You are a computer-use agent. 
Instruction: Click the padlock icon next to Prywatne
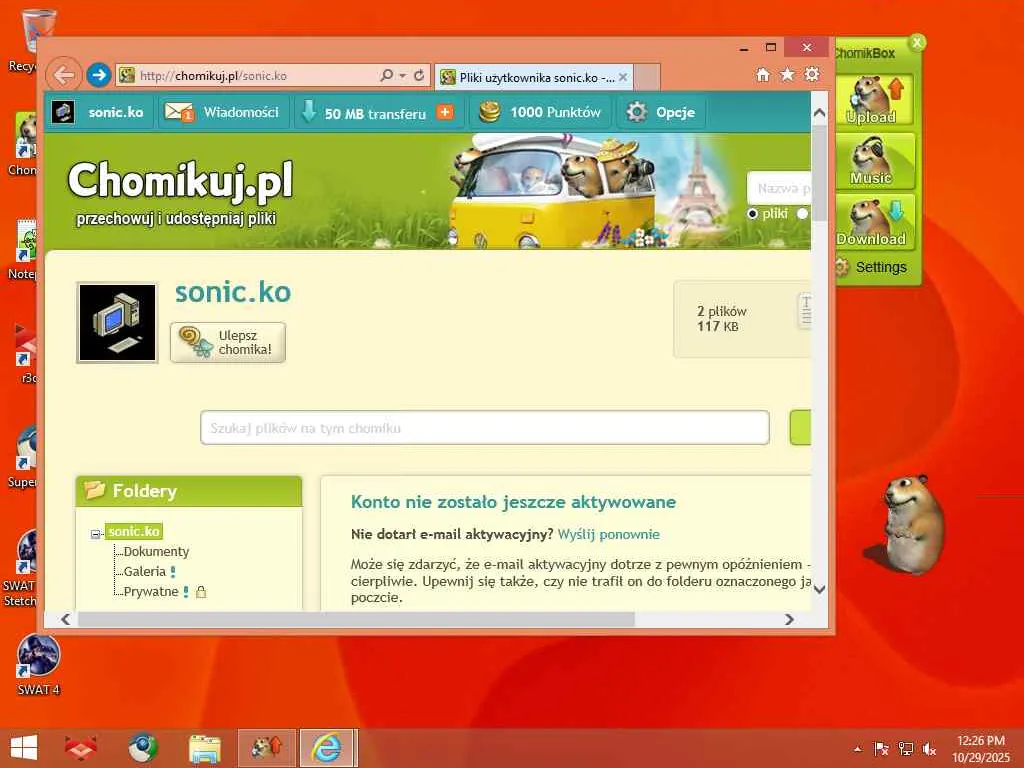[201, 592]
